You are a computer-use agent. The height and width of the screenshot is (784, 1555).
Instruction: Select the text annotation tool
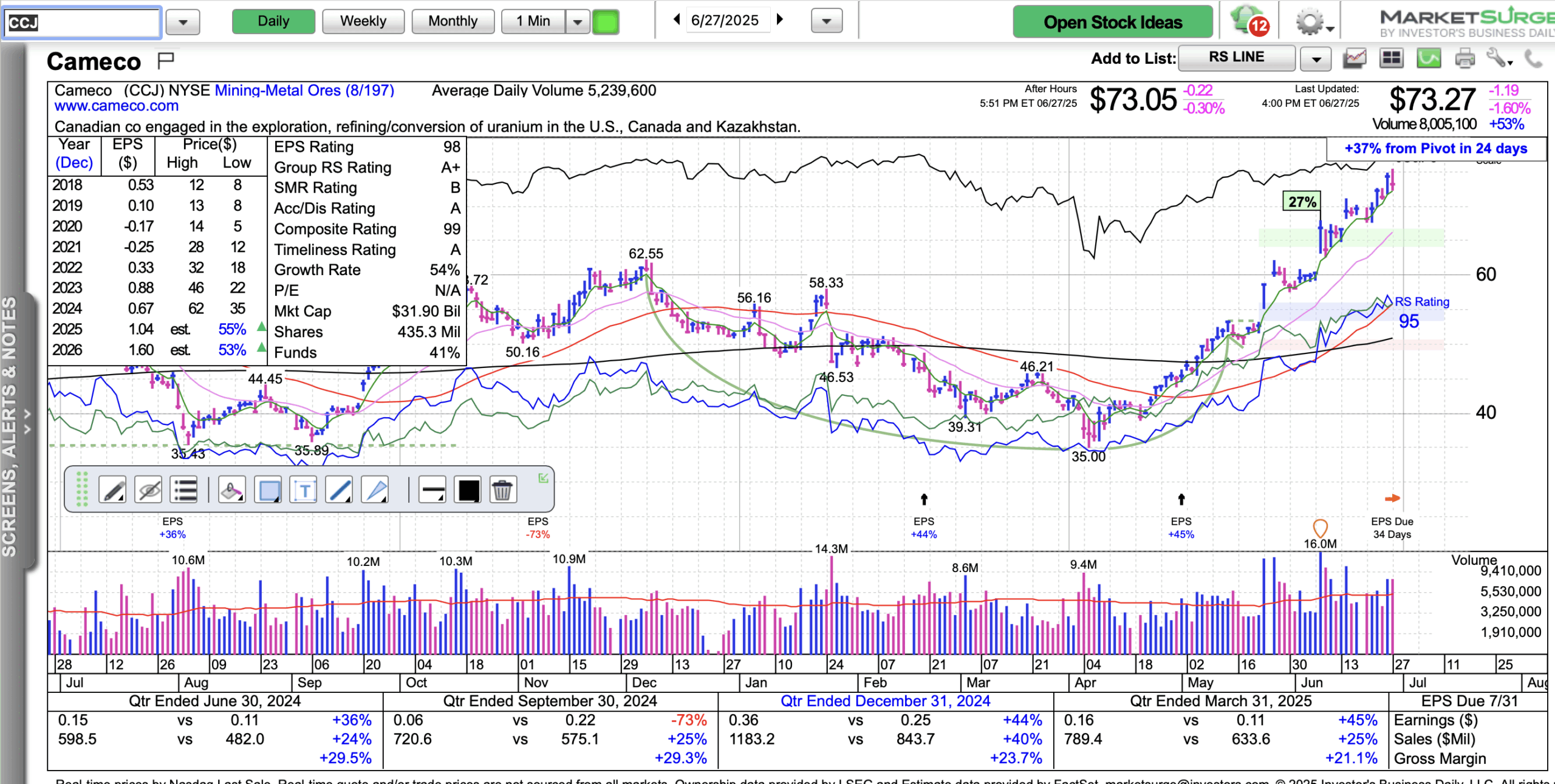click(x=304, y=490)
